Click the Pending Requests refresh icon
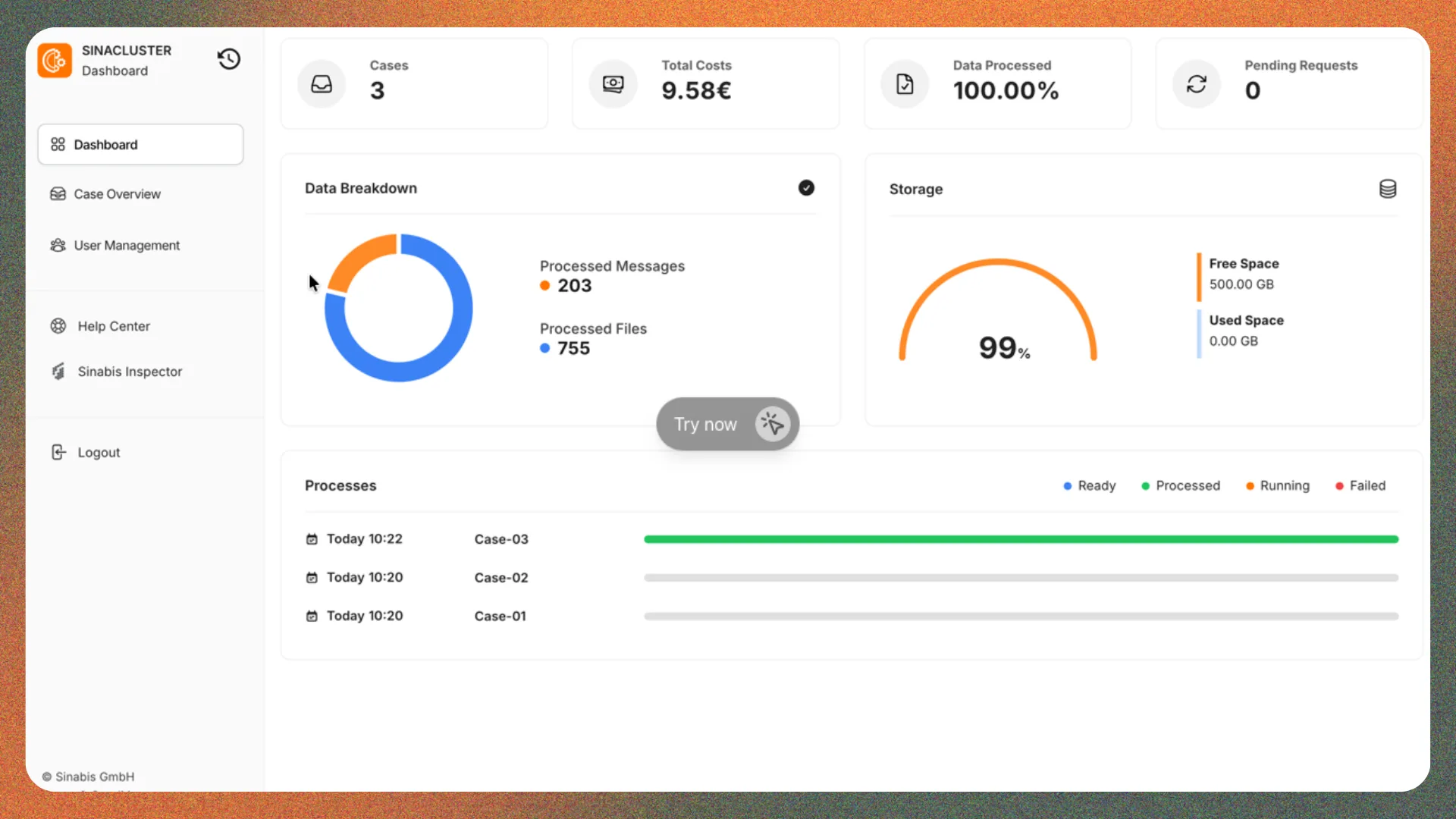1456x819 pixels. click(x=1197, y=84)
